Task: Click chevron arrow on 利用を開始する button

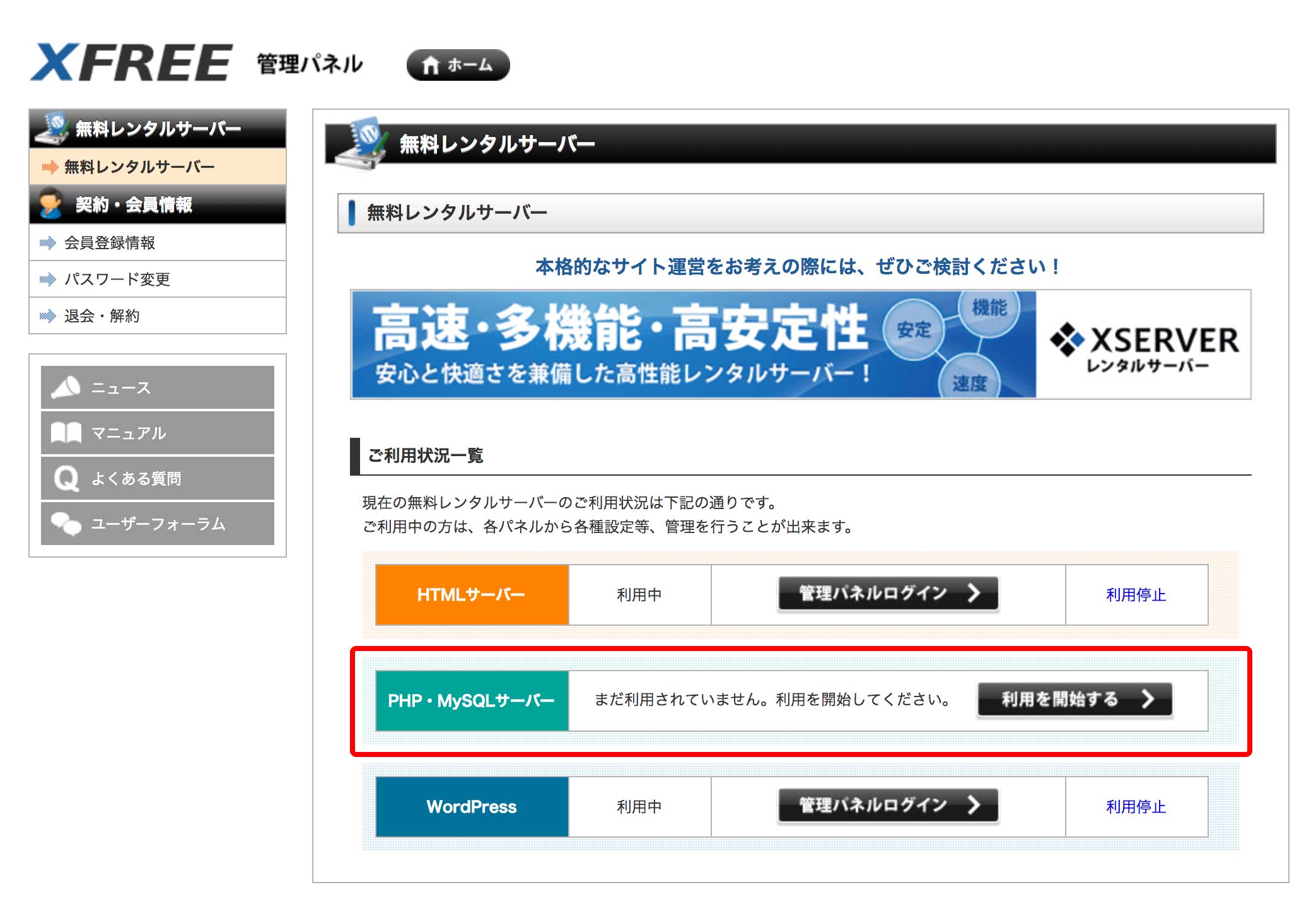Action: pyautogui.click(x=1148, y=699)
